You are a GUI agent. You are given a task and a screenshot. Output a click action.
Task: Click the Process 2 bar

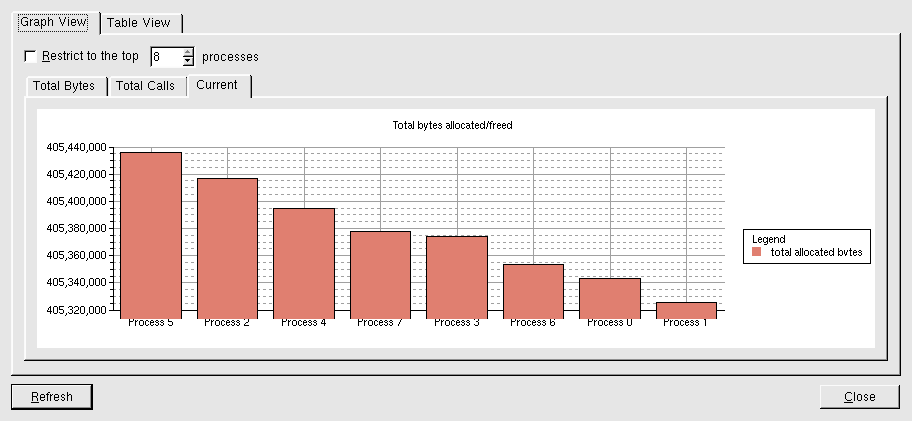(x=227, y=245)
